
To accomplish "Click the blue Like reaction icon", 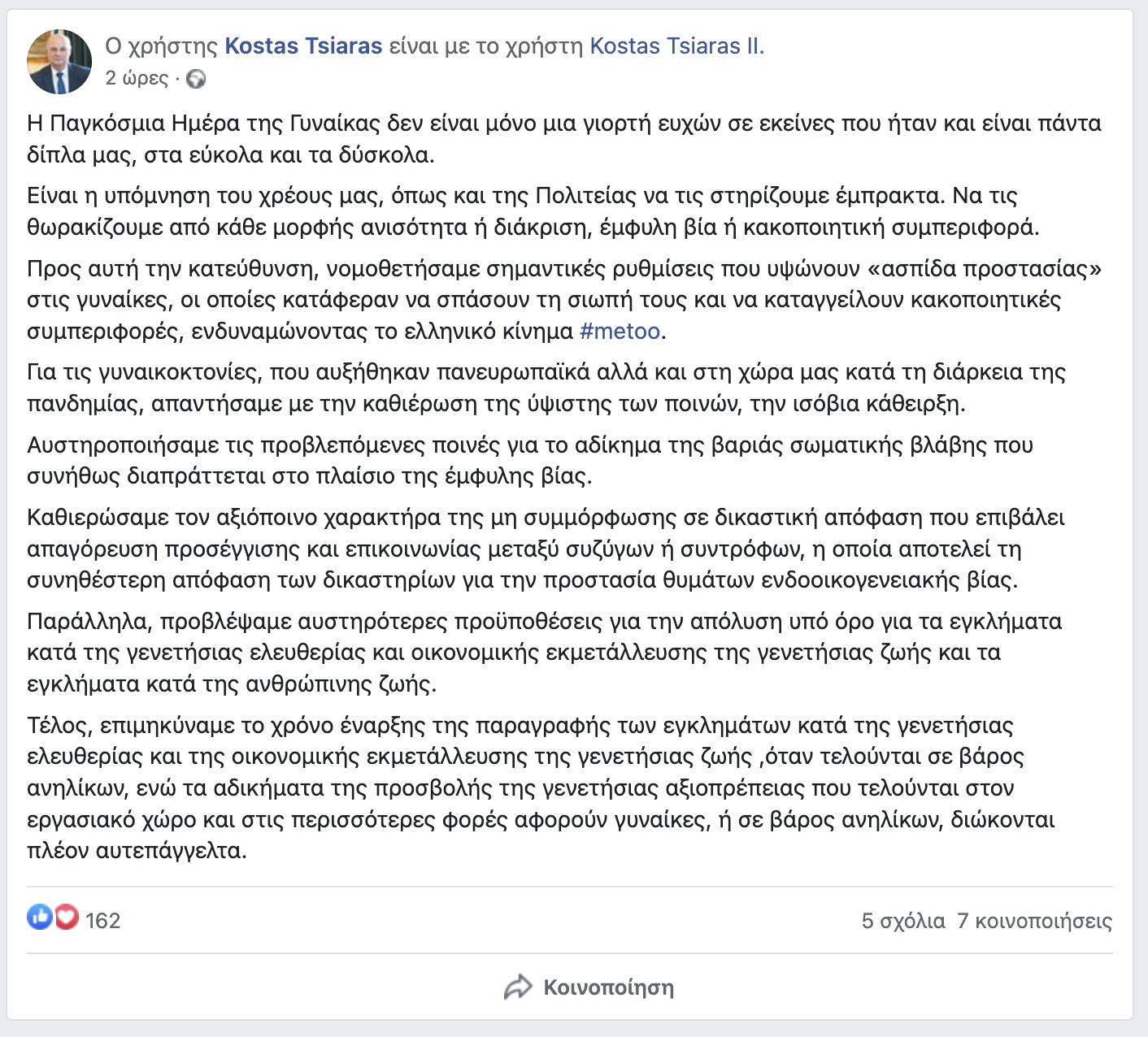I will click(39, 918).
